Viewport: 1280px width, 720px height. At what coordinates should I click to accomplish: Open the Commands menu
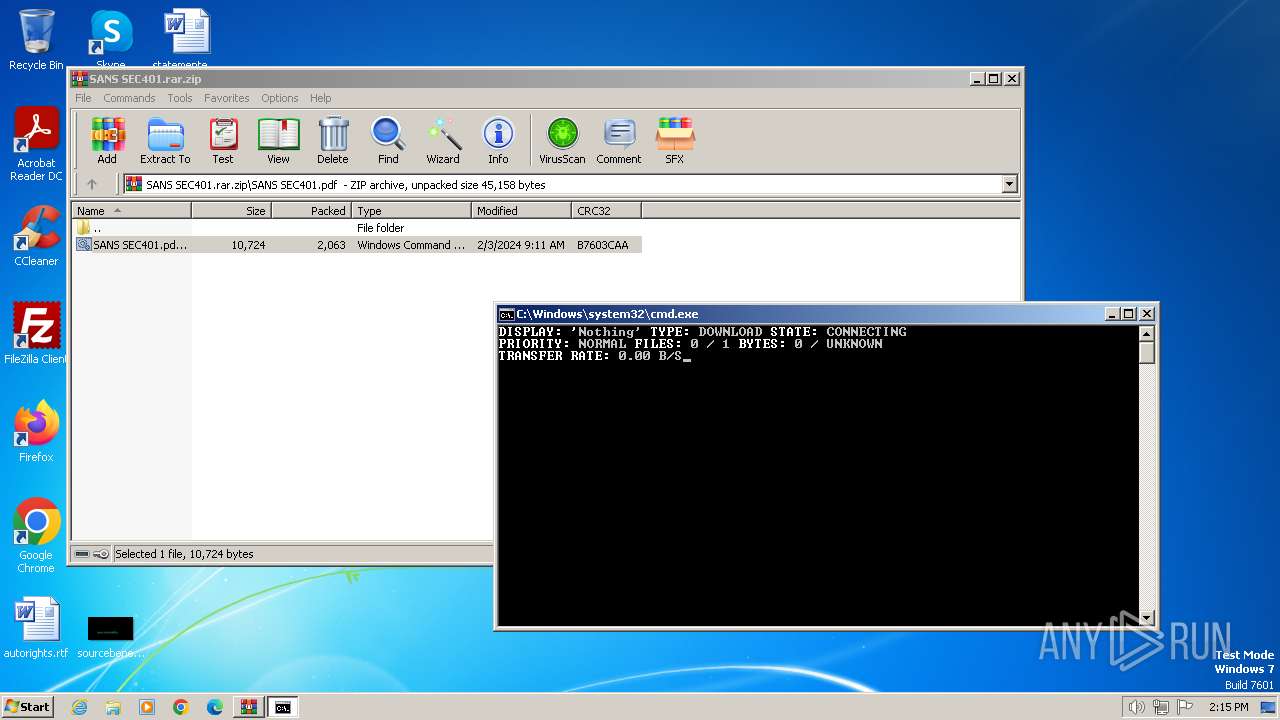[129, 98]
